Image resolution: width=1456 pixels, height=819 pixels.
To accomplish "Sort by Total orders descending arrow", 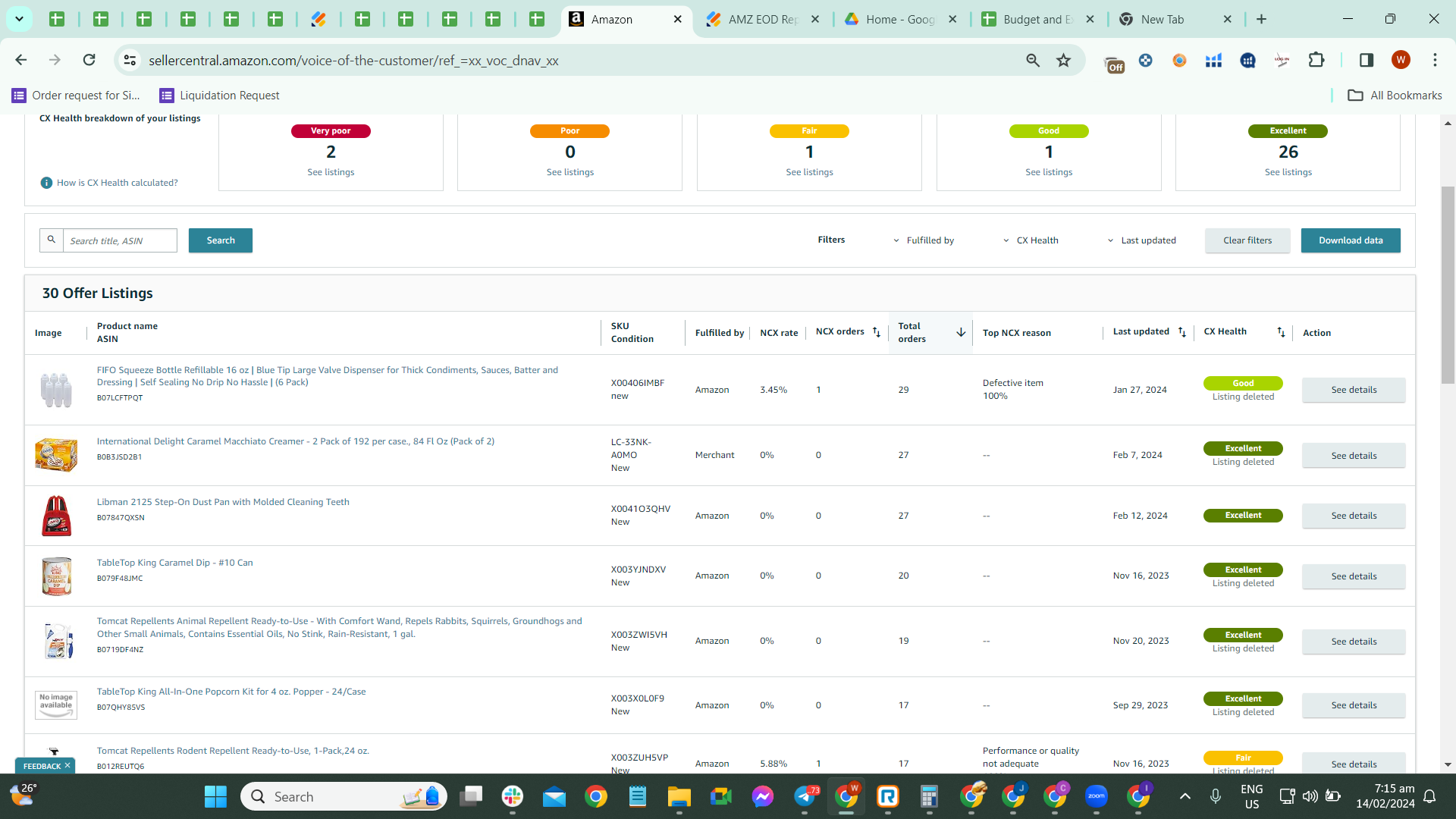I will click(x=961, y=333).
